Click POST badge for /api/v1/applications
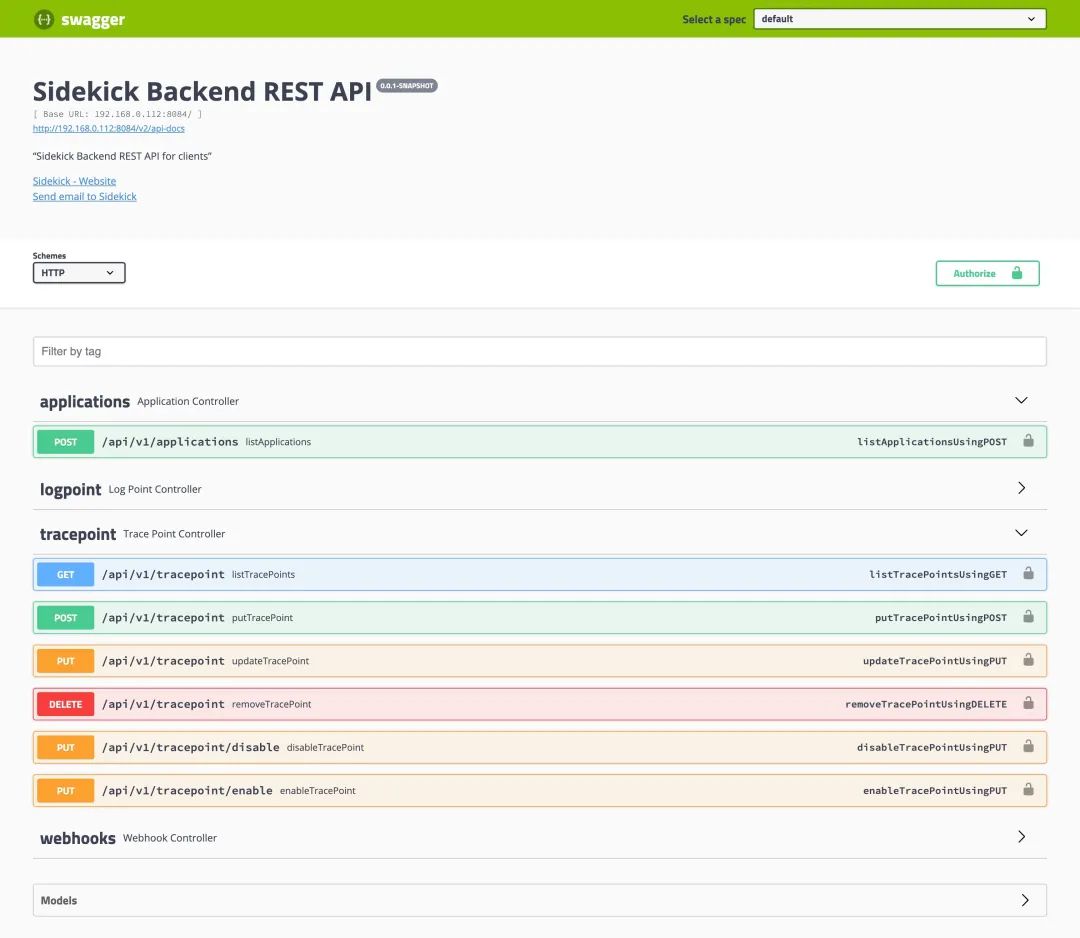Screen dimensions: 1080x938 (65, 442)
